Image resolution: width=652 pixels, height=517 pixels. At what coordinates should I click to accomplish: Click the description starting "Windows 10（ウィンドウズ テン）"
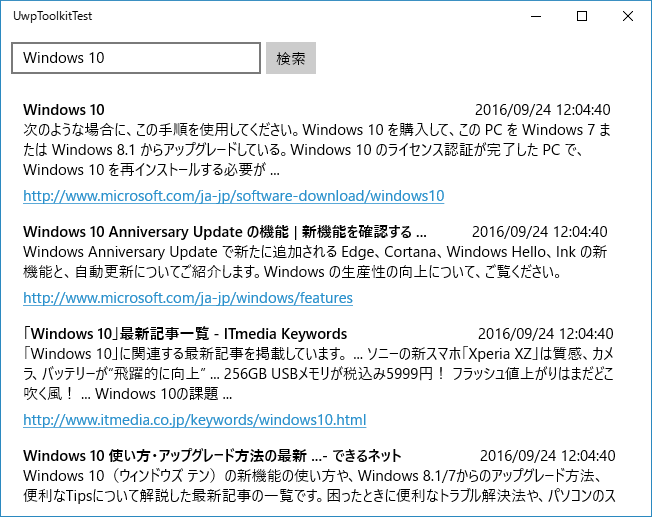click(x=319, y=485)
